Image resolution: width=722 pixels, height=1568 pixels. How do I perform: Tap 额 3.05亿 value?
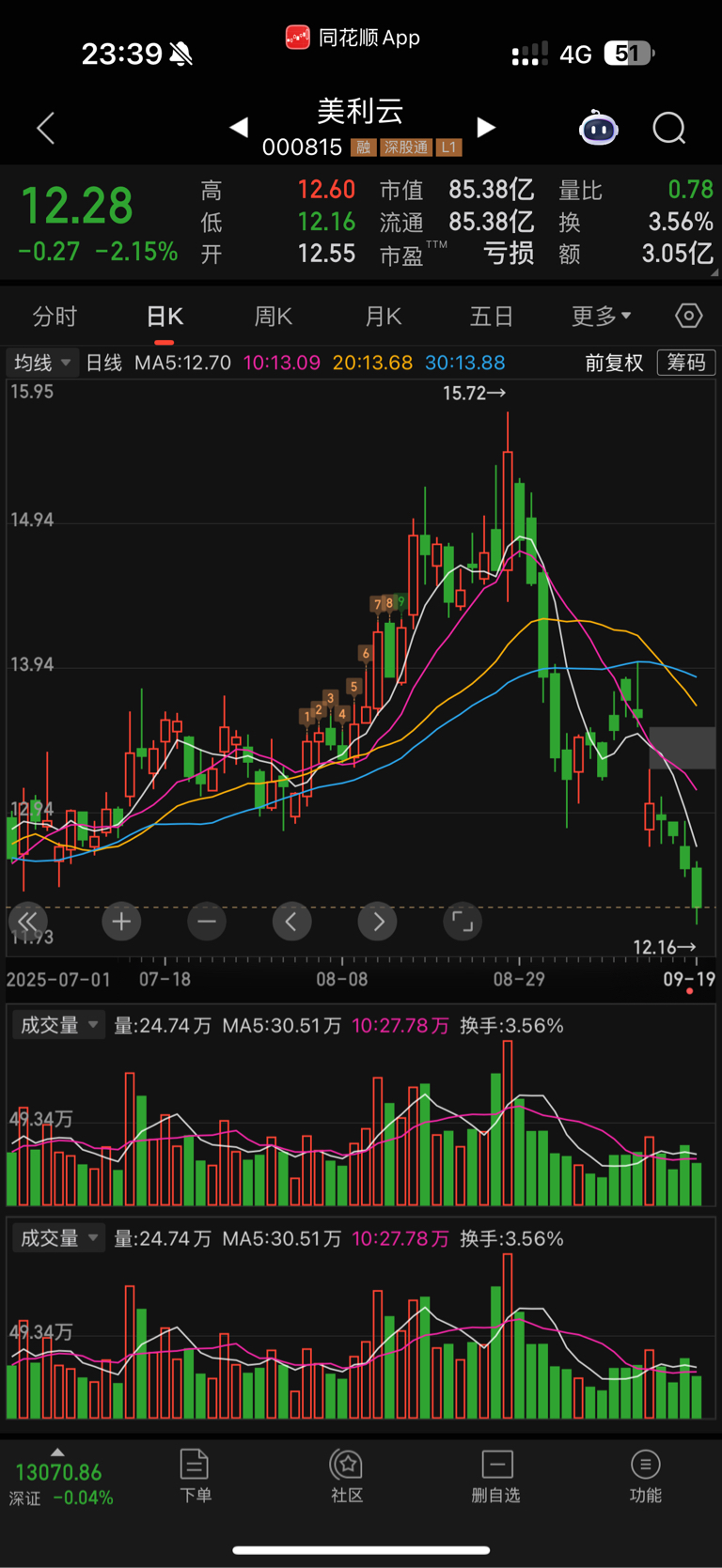[678, 254]
